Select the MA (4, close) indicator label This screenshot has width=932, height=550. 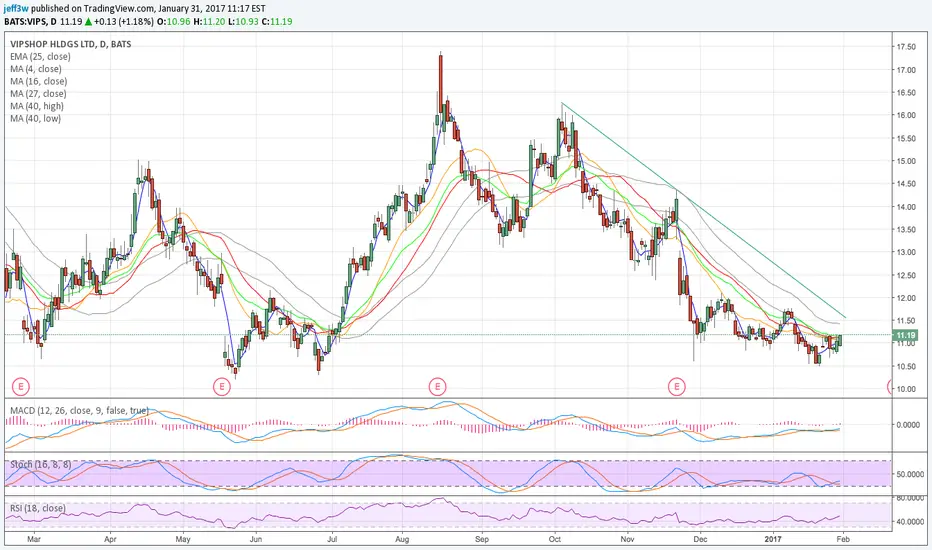(36, 69)
